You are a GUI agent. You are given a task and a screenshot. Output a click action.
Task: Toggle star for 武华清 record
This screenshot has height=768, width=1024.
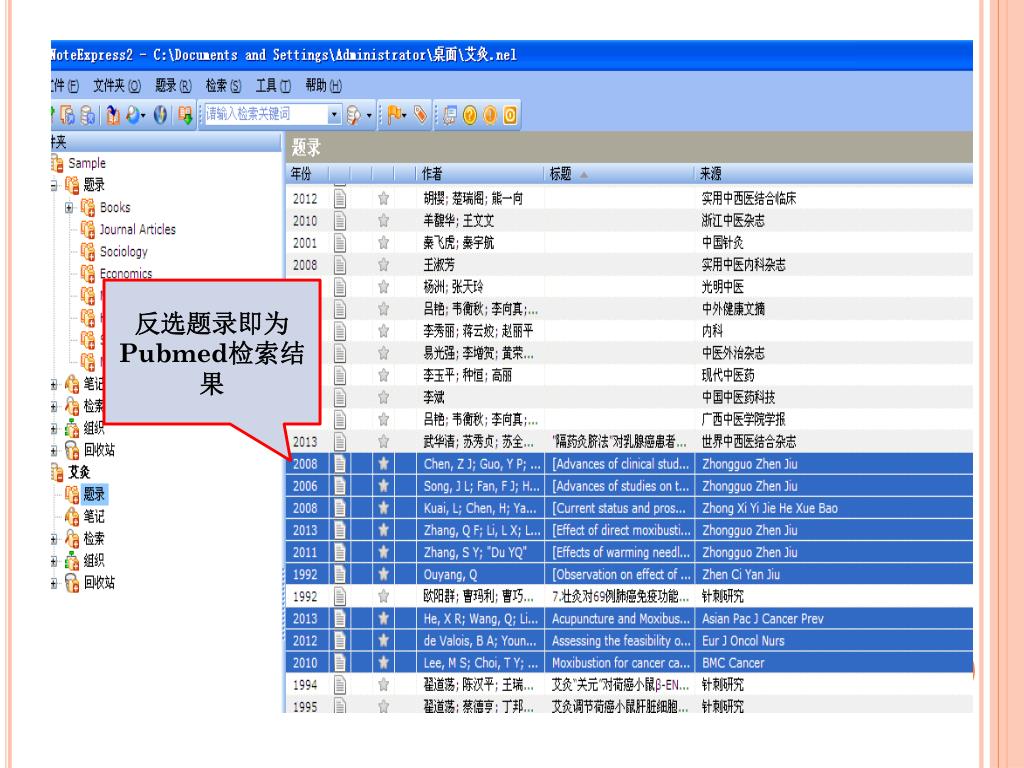(383, 441)
